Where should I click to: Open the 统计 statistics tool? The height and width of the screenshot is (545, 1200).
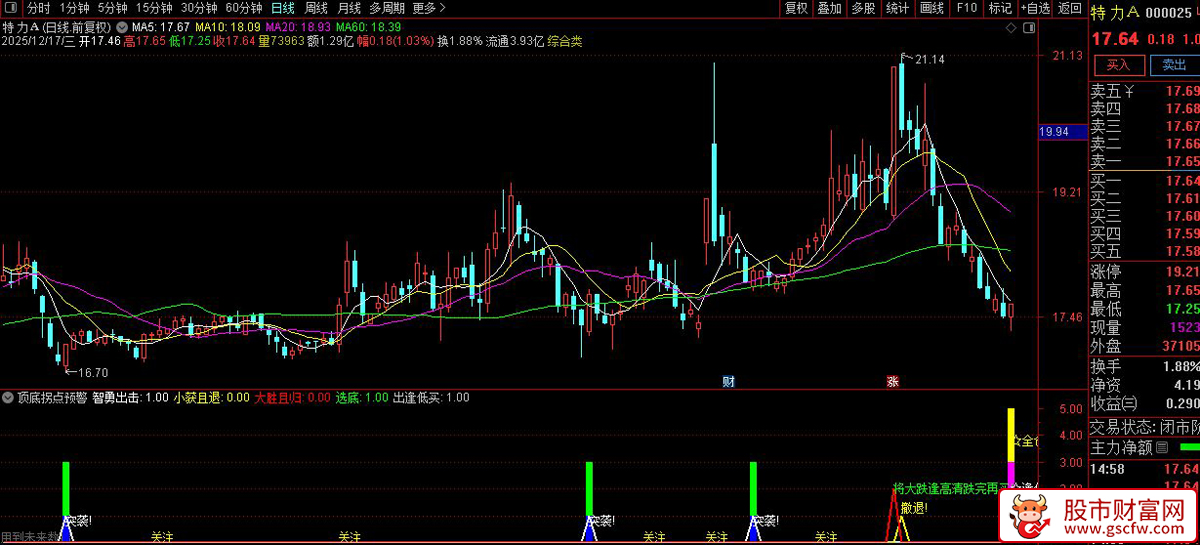(897, 8)
